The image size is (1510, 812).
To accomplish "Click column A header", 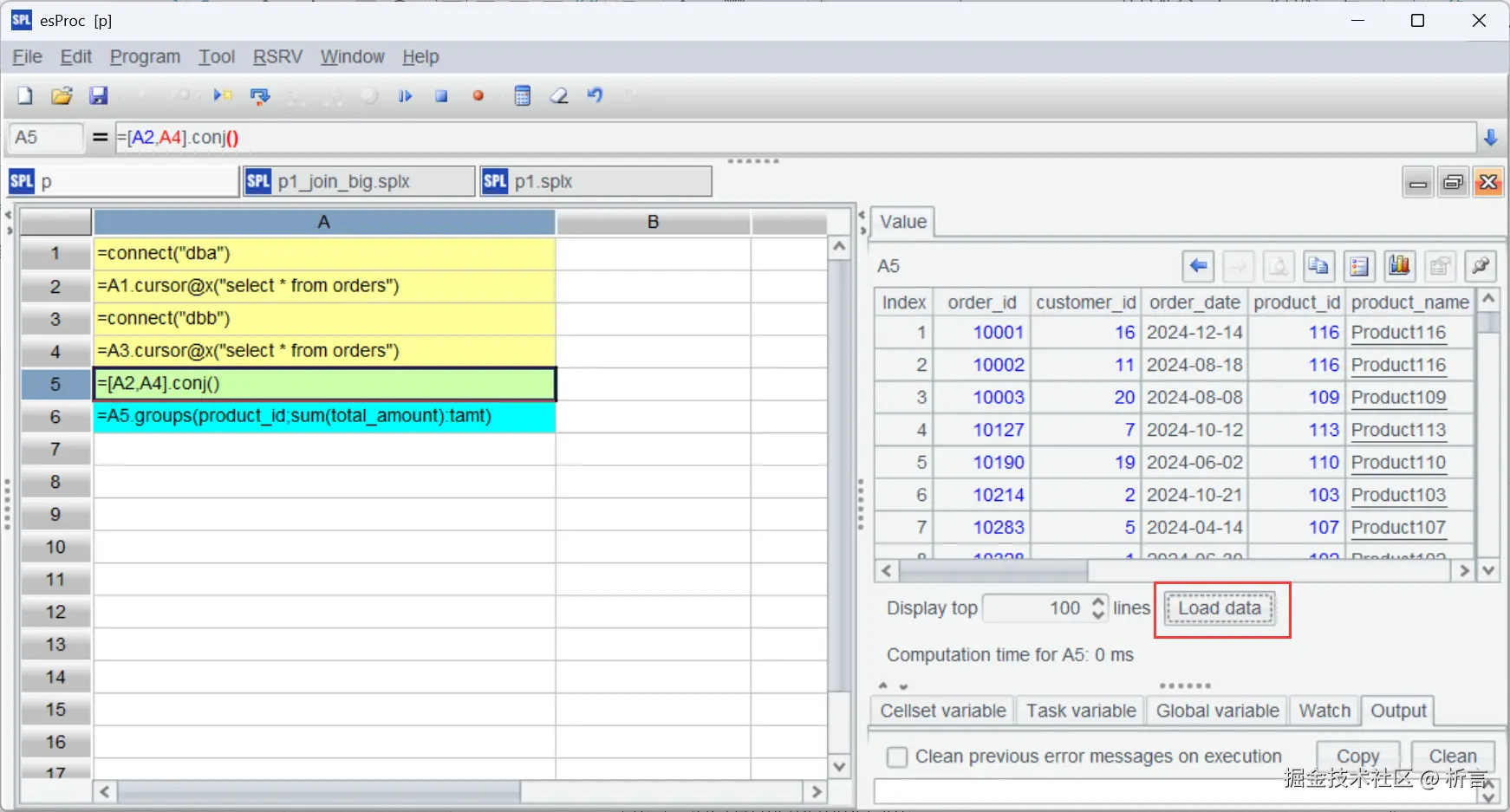I will [324, 222].
